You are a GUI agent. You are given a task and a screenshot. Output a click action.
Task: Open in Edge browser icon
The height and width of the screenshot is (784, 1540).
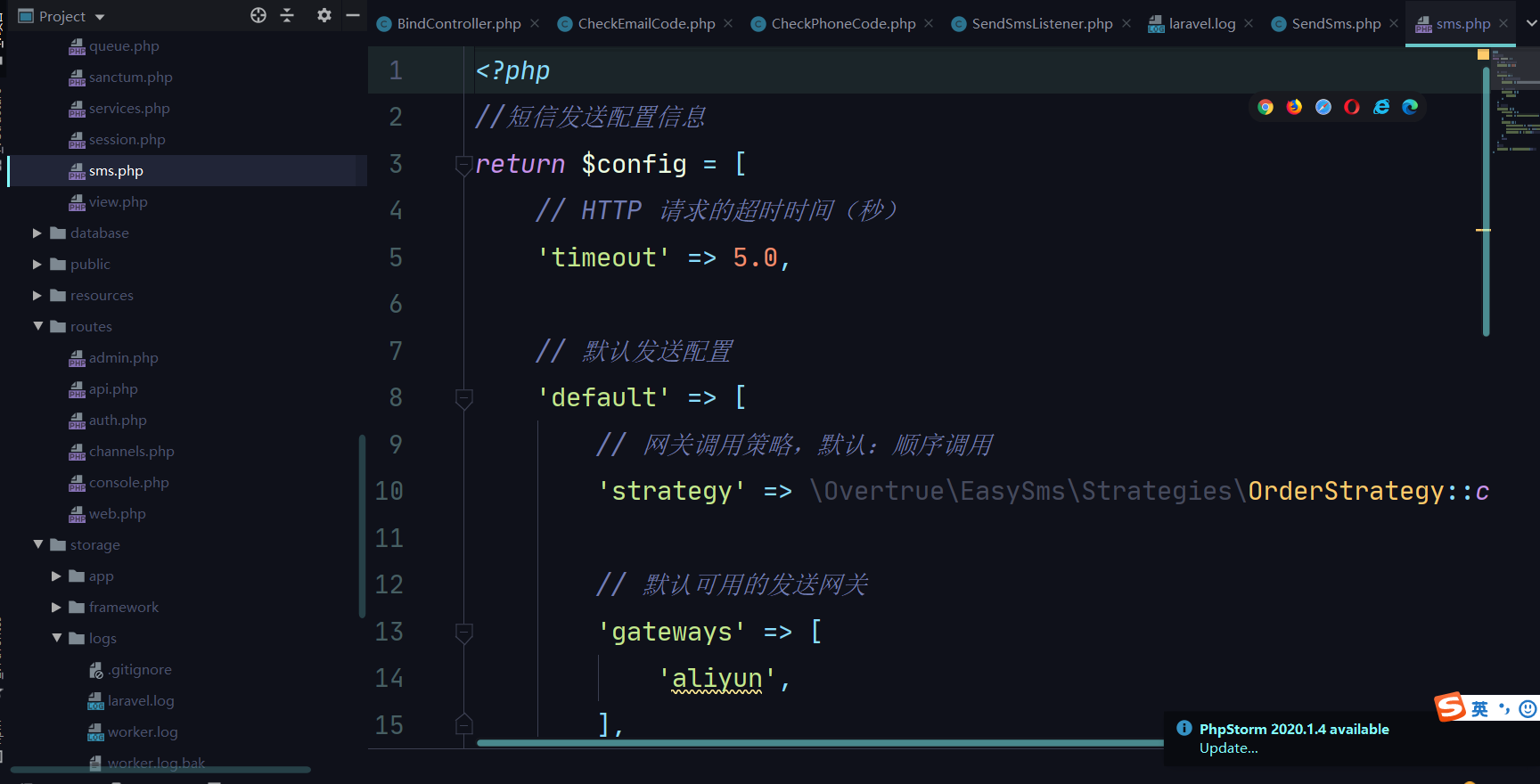click(x=1410, y=107)
